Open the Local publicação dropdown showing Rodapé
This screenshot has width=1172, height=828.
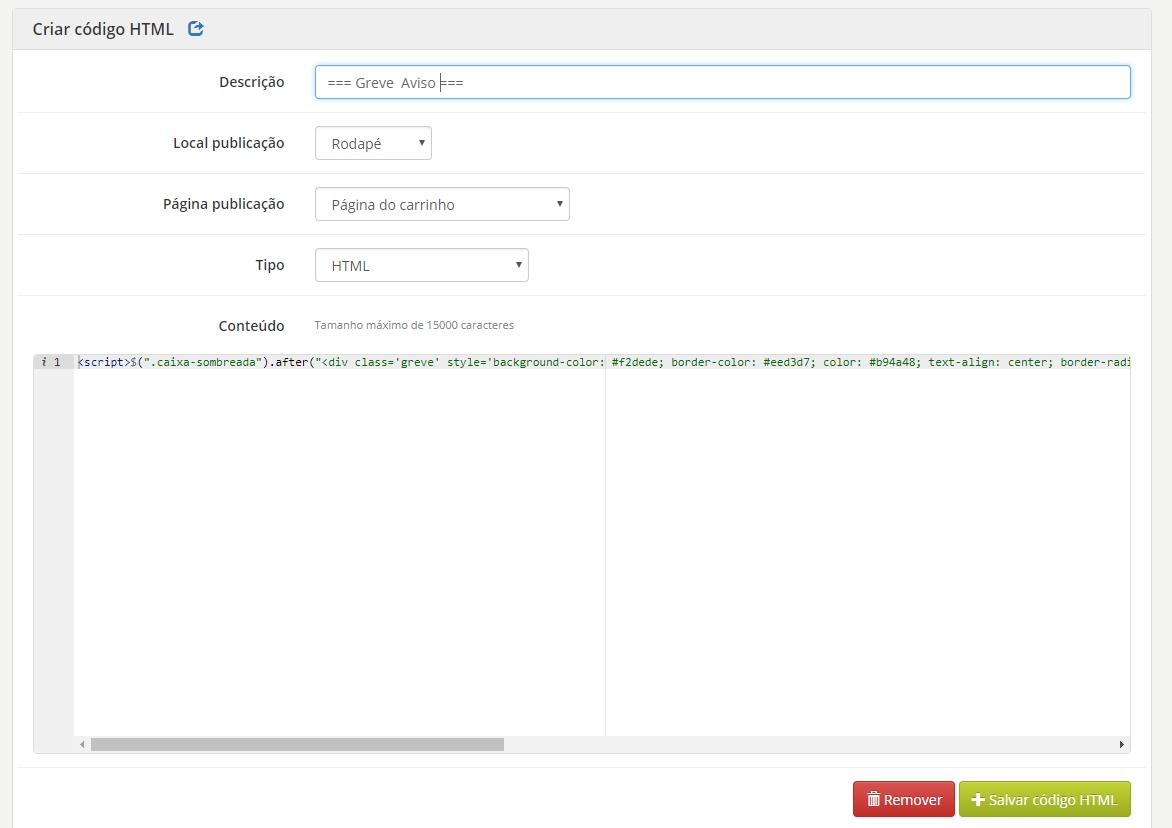click(373, 143)
